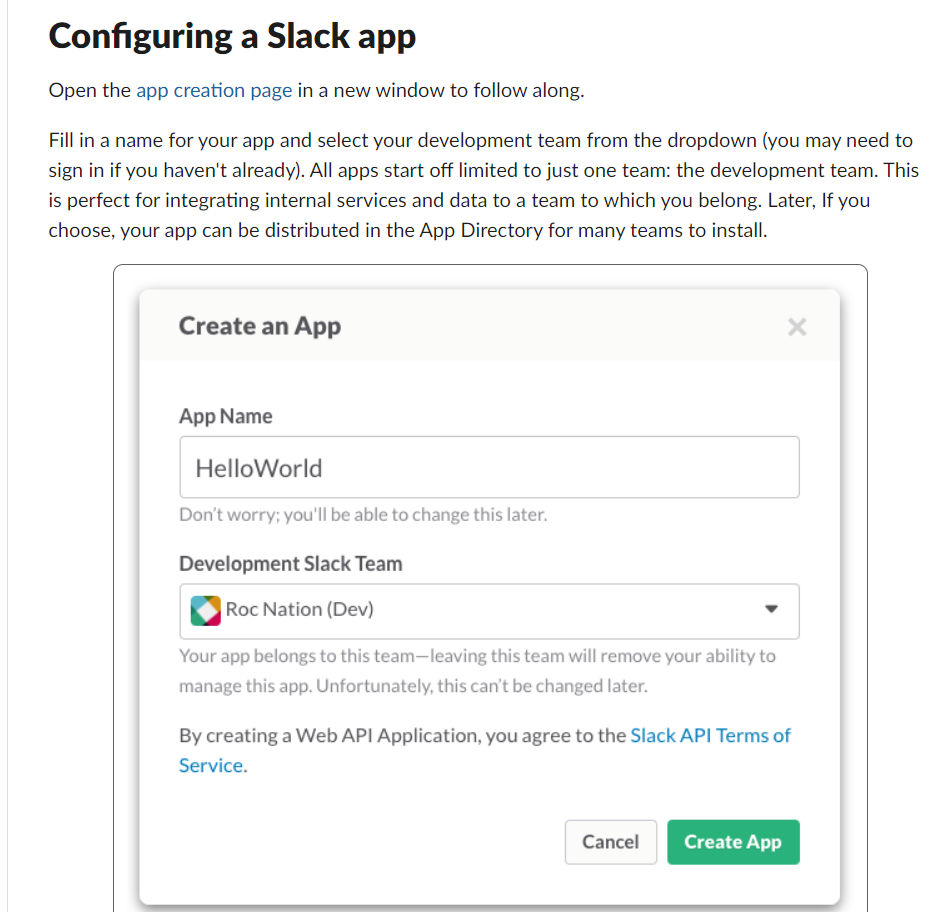Click the "Don't worry" hint text
The height and width of the screenshot is (912, 948).
pos(363,515)
